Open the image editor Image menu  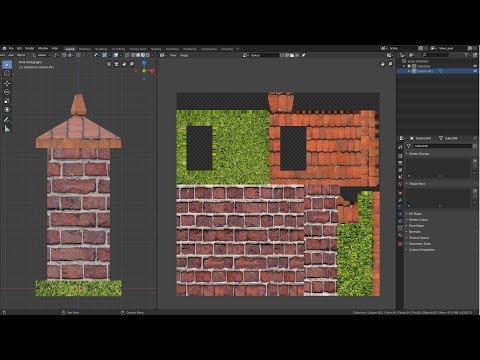184,55
